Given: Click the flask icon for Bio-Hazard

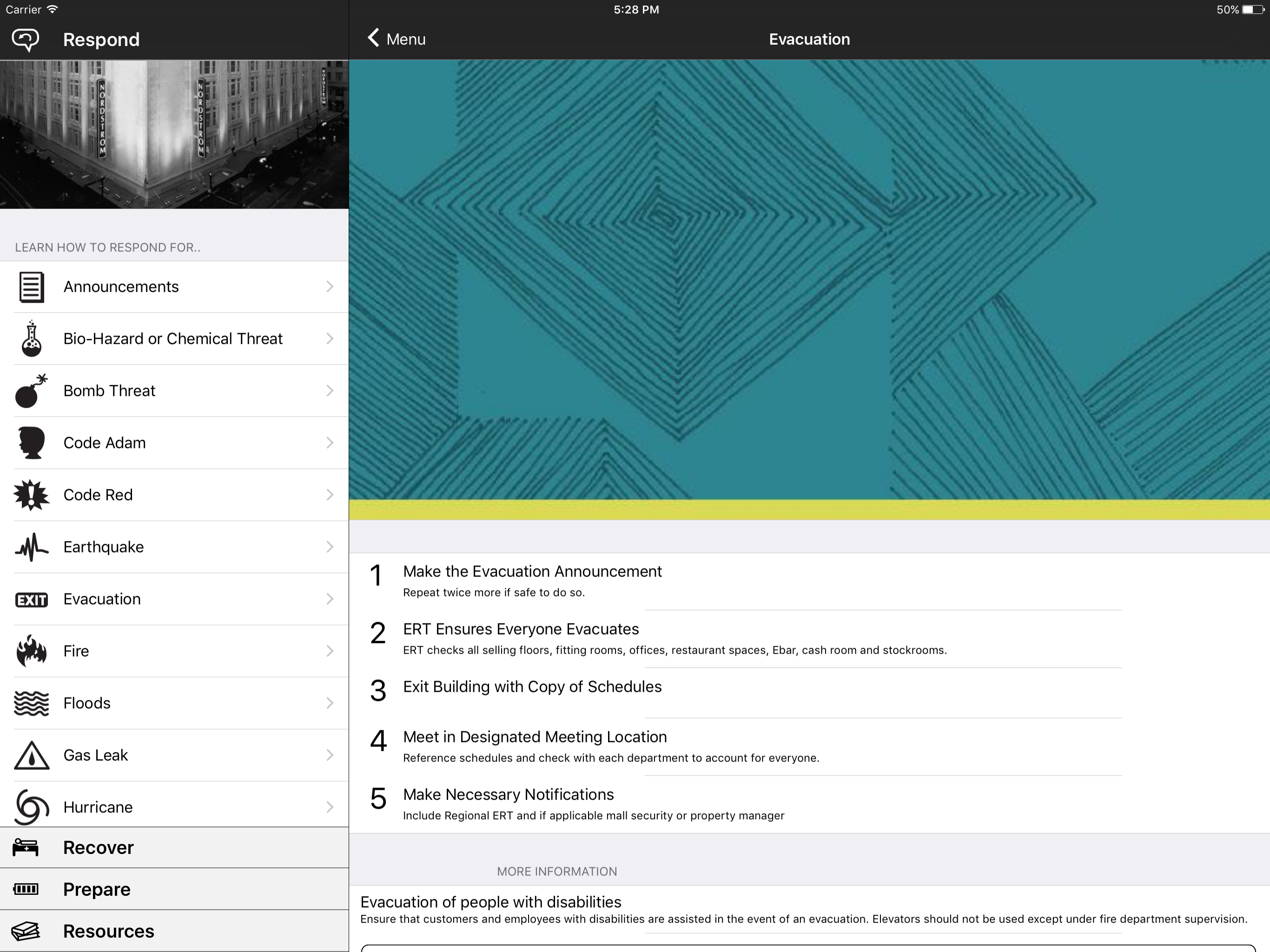Looking at the screenshot, I should click(31, 339).
